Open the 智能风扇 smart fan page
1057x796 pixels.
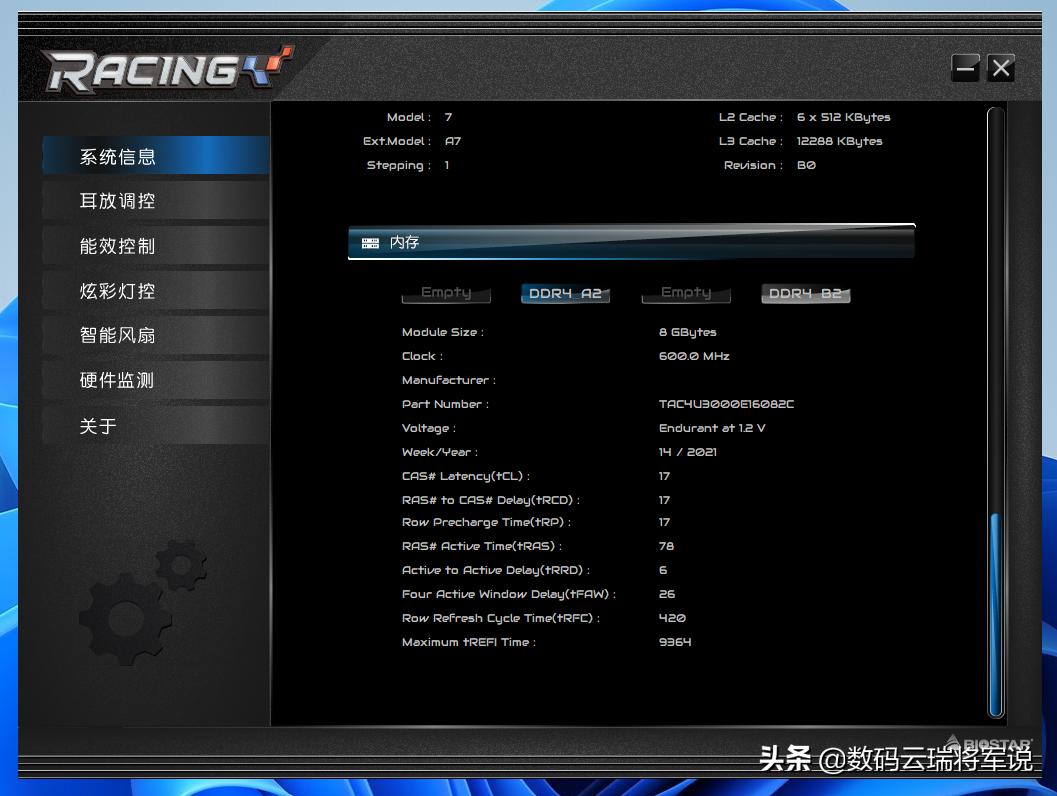click(156, 335)
